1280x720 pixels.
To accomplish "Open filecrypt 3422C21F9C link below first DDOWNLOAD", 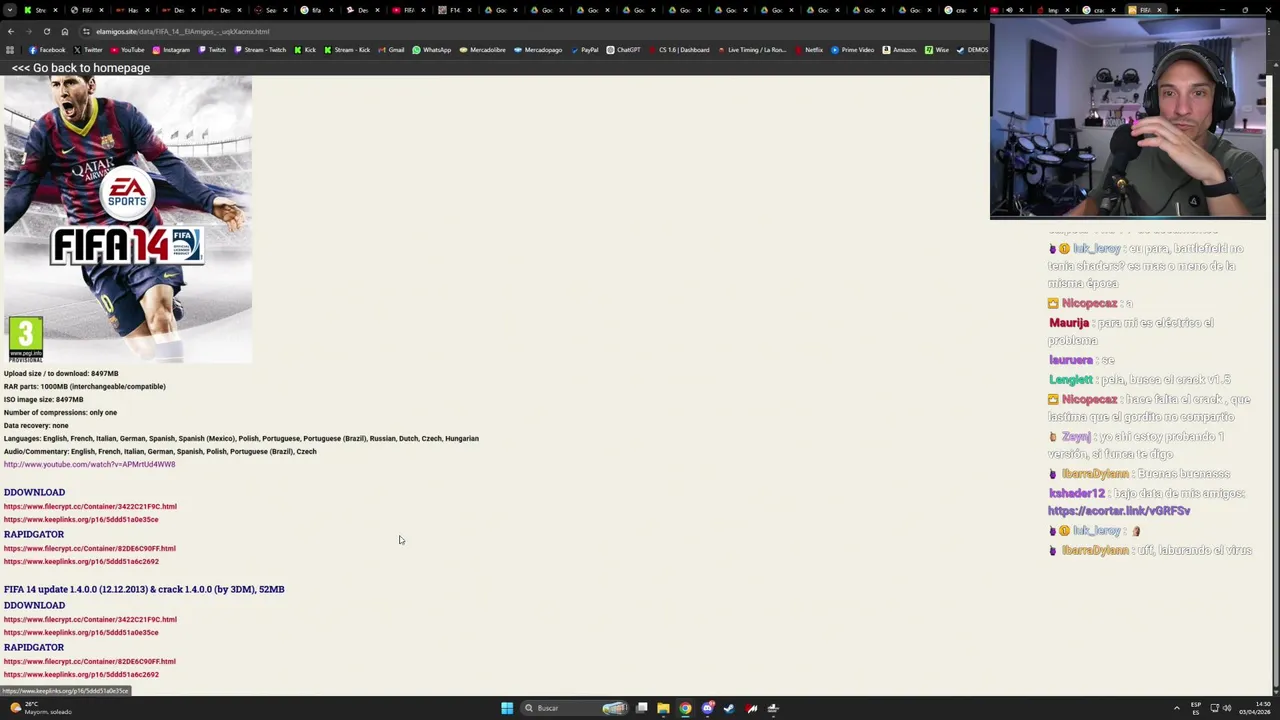I will (90, 506).
